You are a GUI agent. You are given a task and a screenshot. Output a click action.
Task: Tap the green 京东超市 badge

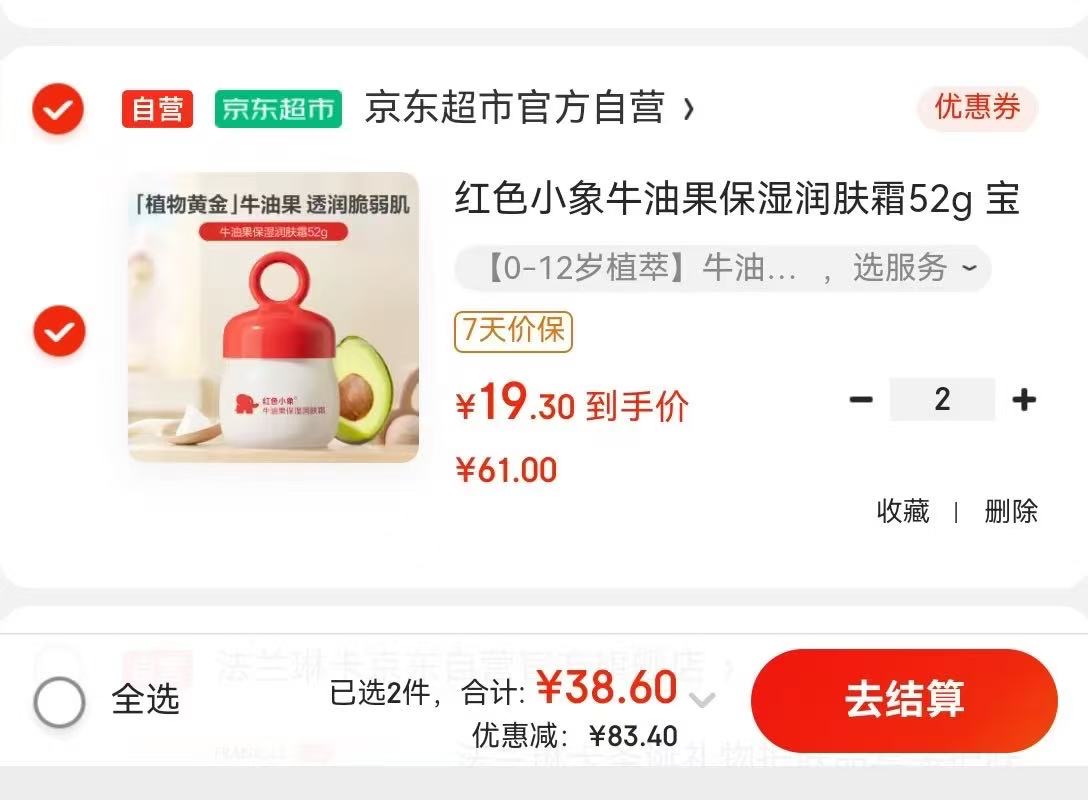[278, 109]
